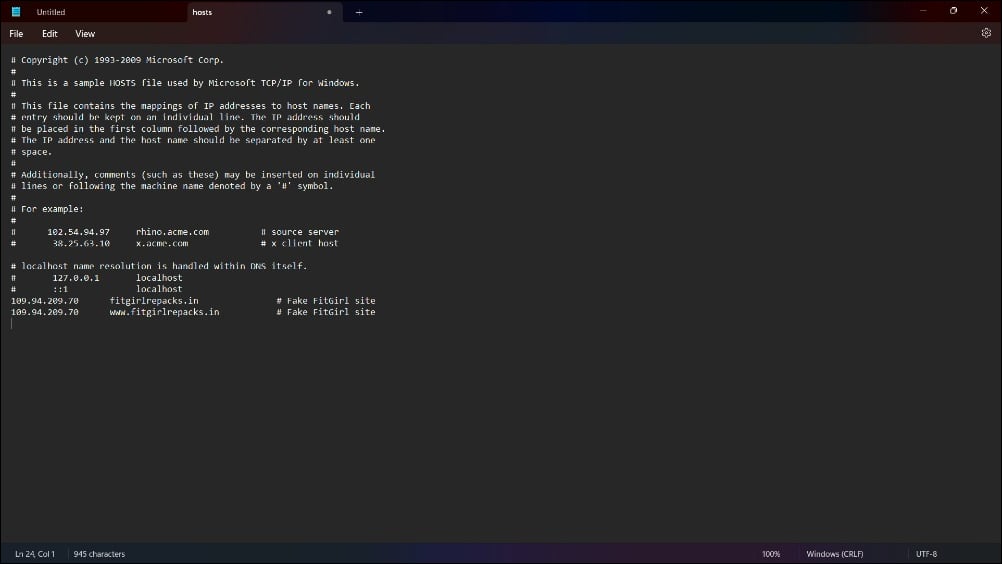Click the '# source server' comment

[300, 232]
